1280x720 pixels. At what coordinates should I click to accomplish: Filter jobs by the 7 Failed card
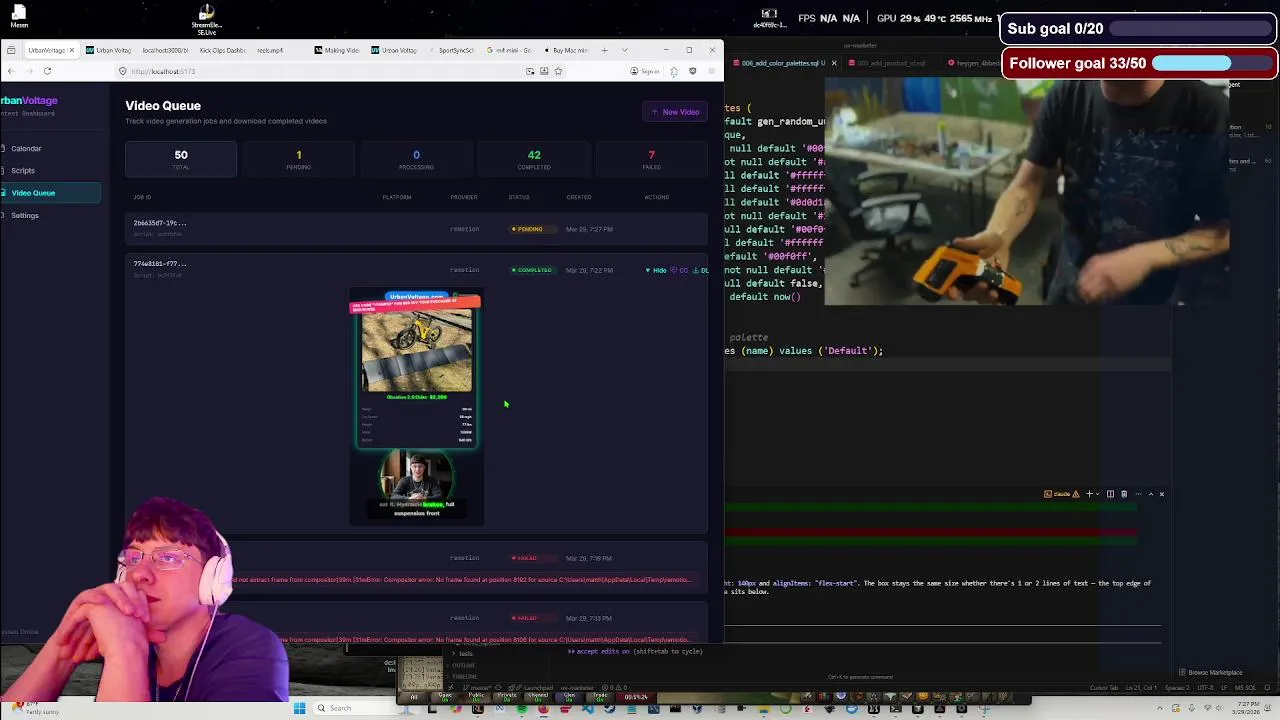click(x=651, y=159)
